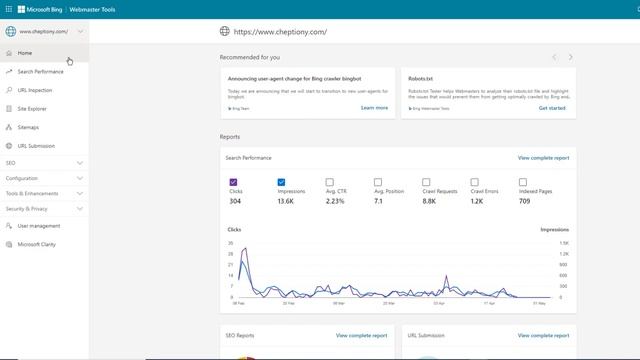Click the URL Inspection magnifier icon
The image size is (640, 360).
[x=9, y=90]
